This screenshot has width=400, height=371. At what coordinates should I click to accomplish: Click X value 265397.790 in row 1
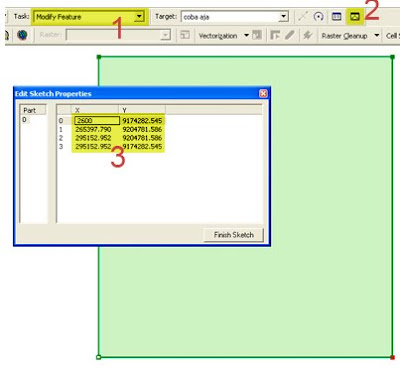click(93, 129)
